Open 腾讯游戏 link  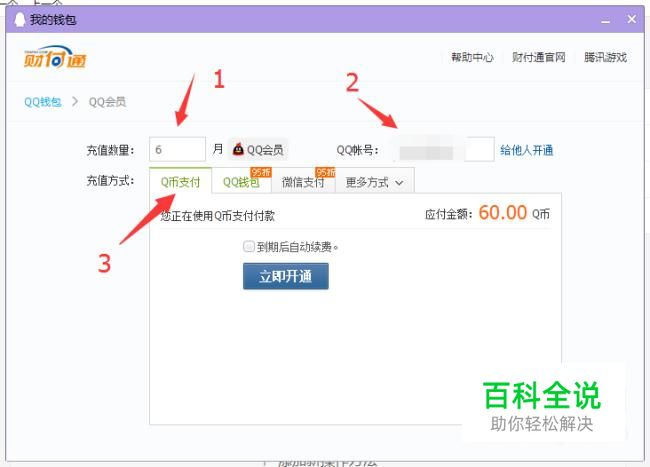pos(605,57)
